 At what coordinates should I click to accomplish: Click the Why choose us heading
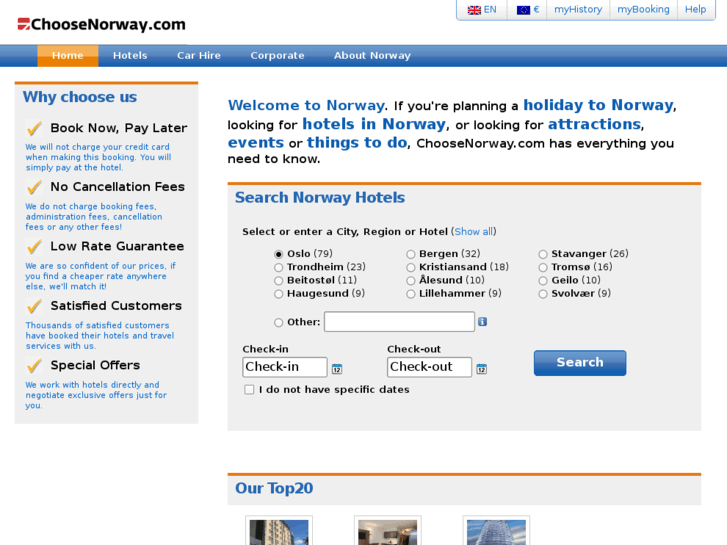pyautogui.click(x=80, y=97)
